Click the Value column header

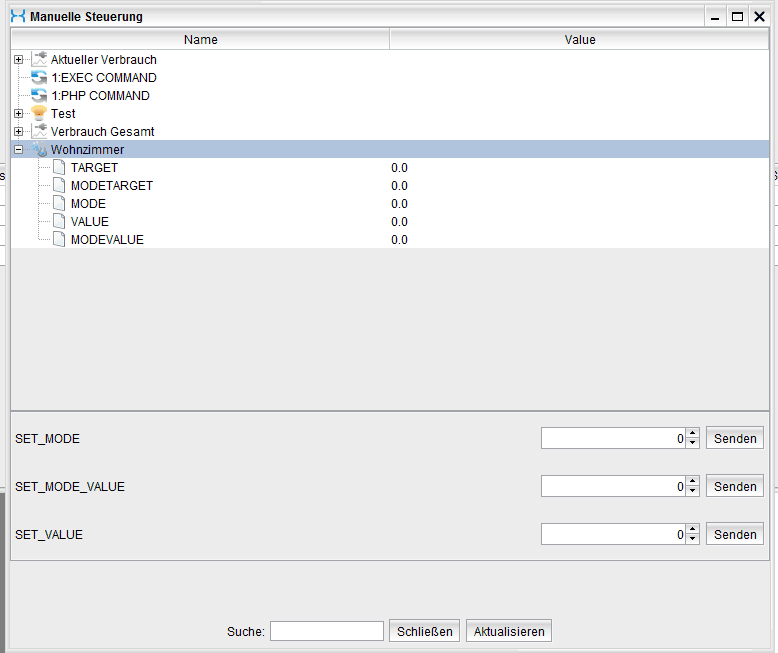579,40
